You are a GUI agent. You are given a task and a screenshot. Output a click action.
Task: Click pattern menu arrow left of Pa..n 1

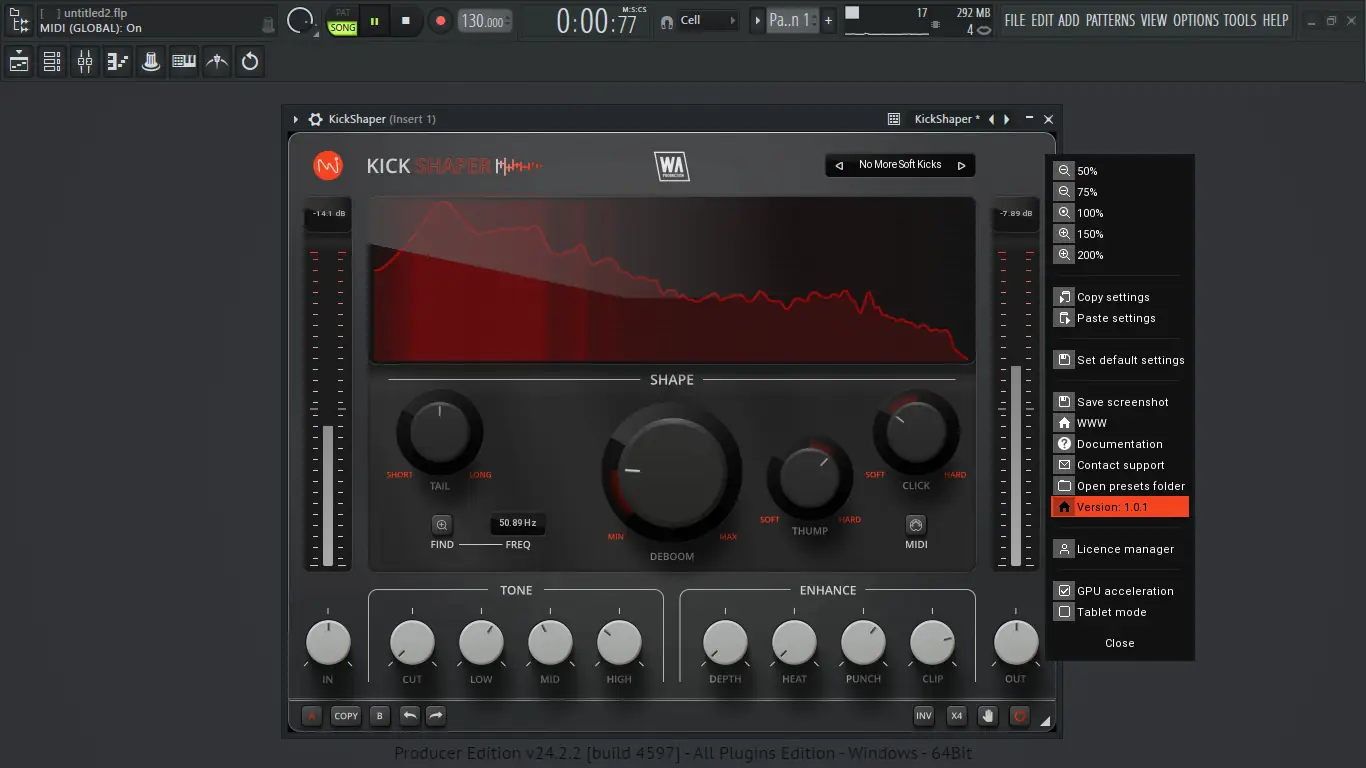coord(757,20)
